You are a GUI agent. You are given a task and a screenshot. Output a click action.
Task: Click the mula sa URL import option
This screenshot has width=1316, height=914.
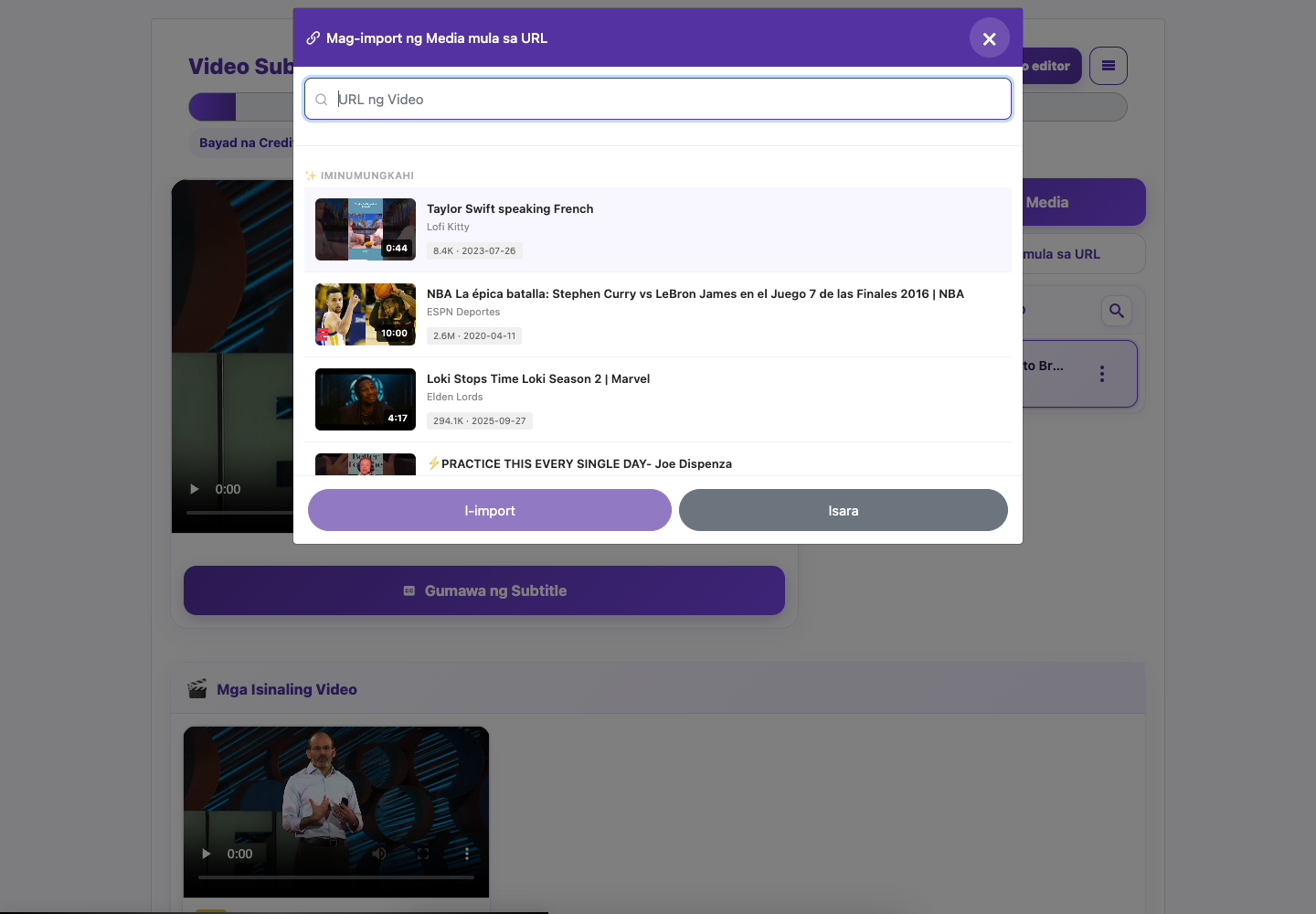coord(1061,254)
